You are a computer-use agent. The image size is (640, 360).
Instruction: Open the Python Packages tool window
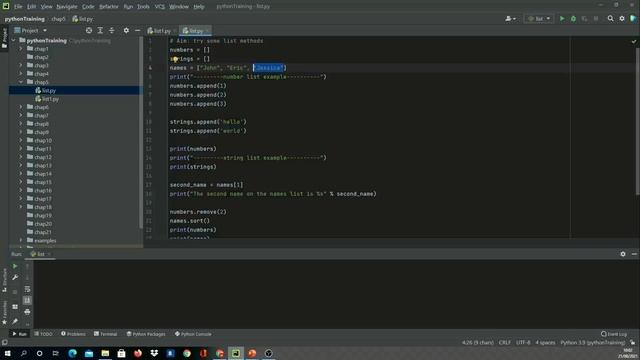[x=146, y=334]
